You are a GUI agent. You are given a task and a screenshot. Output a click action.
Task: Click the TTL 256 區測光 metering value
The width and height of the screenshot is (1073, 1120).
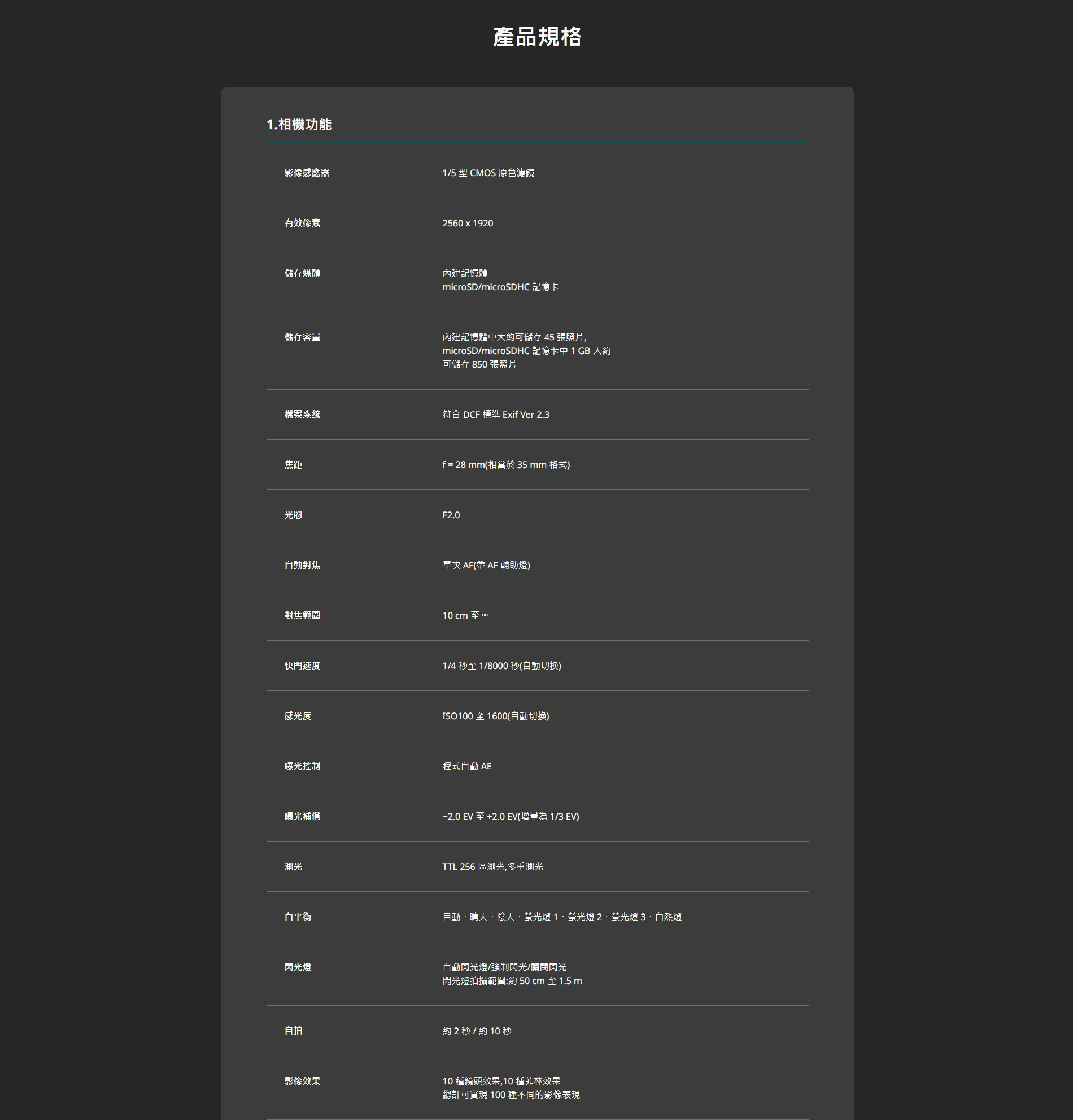tap(492, 868)
